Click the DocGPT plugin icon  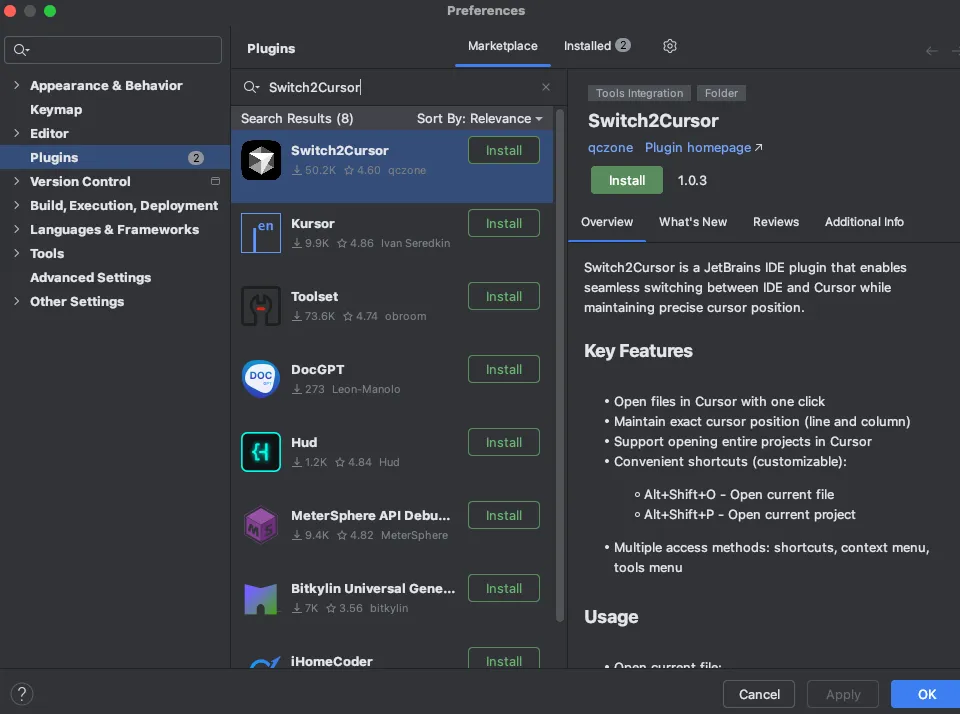(261, 379)
